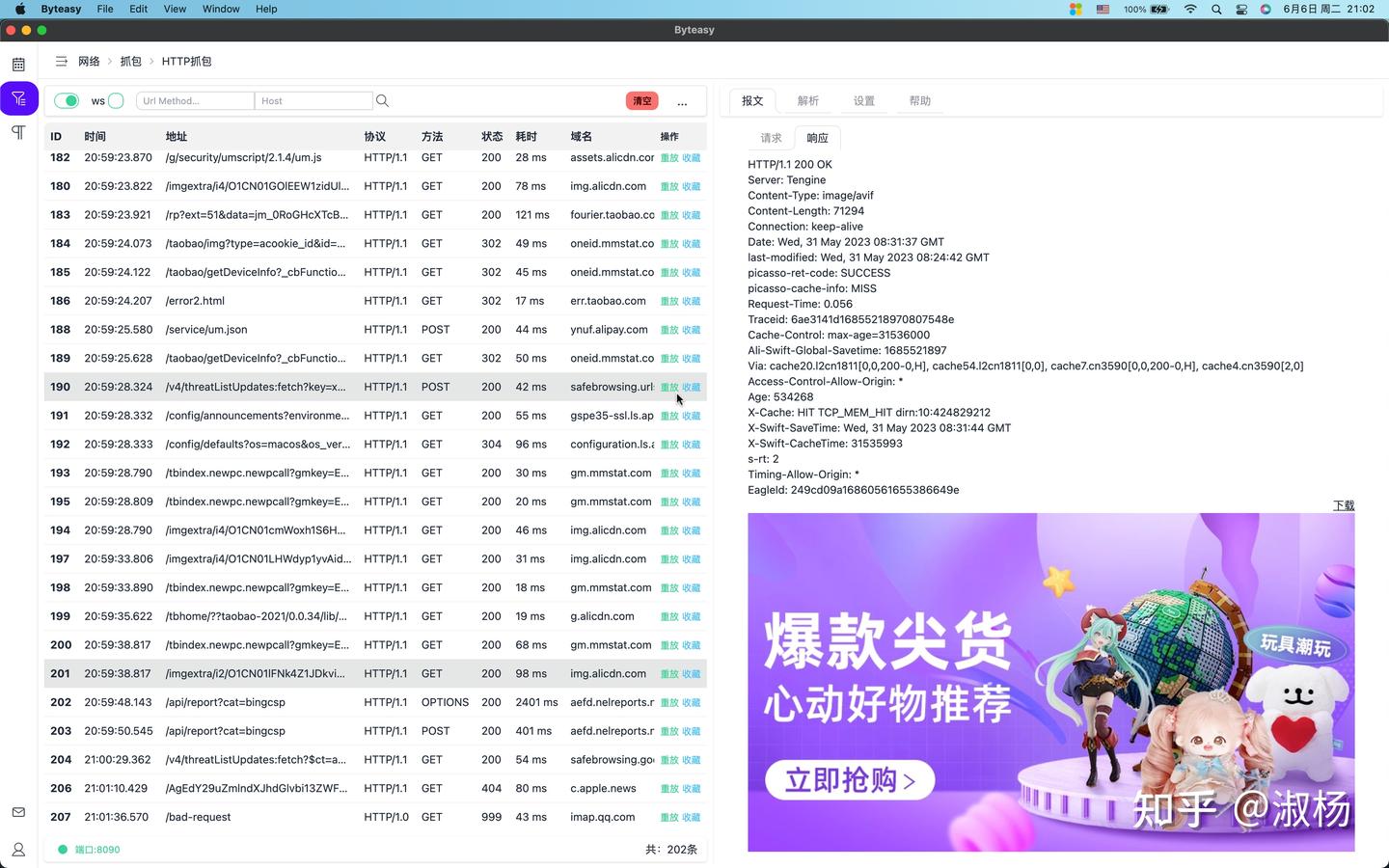Viewport: 1389px width, 868px height.
Task: Click the 清空 clear button
Action: [x=641, y=100]
